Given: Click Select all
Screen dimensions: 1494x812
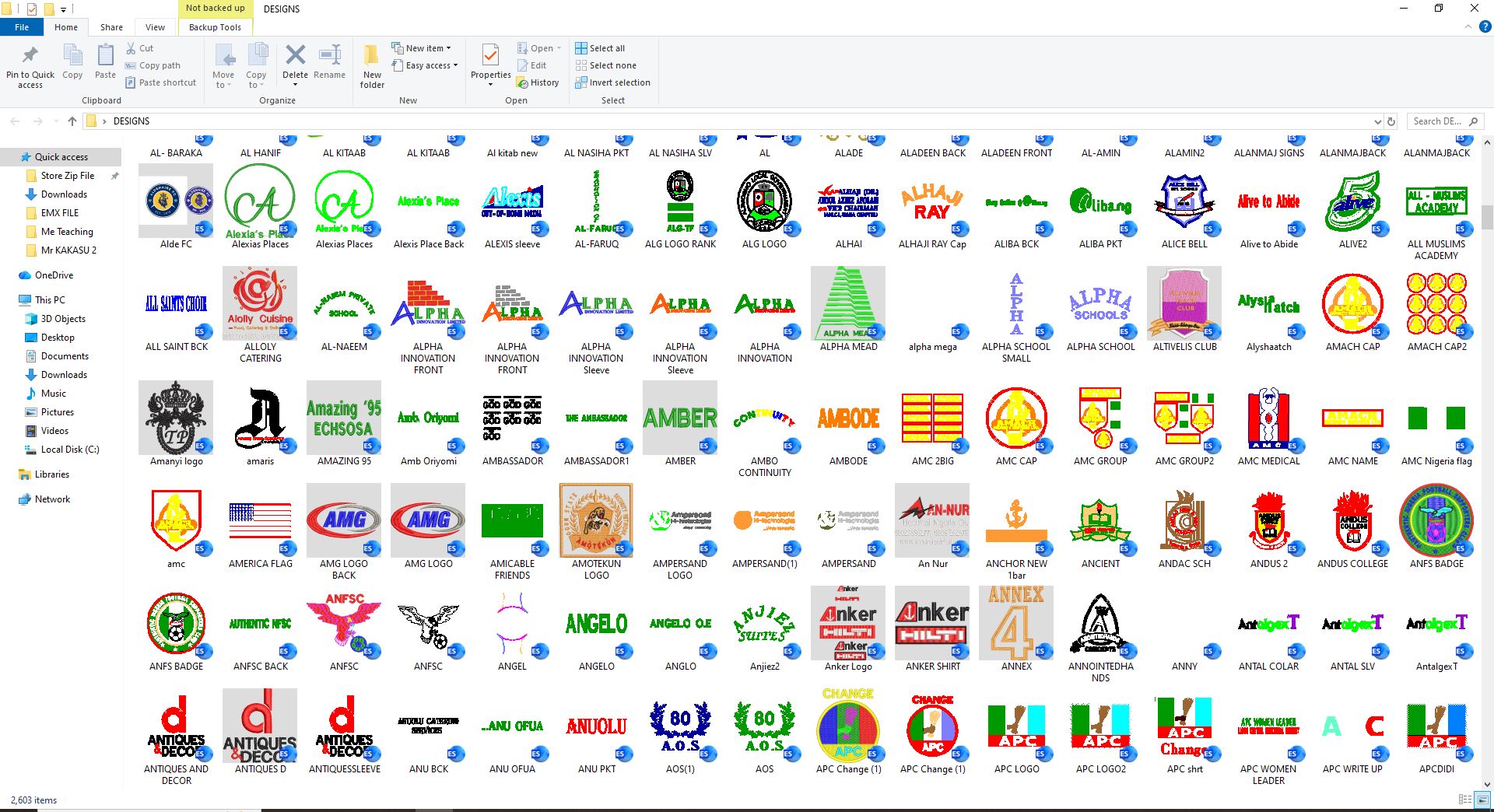Looking at the screenshot, I should click(x=600, y=48).
